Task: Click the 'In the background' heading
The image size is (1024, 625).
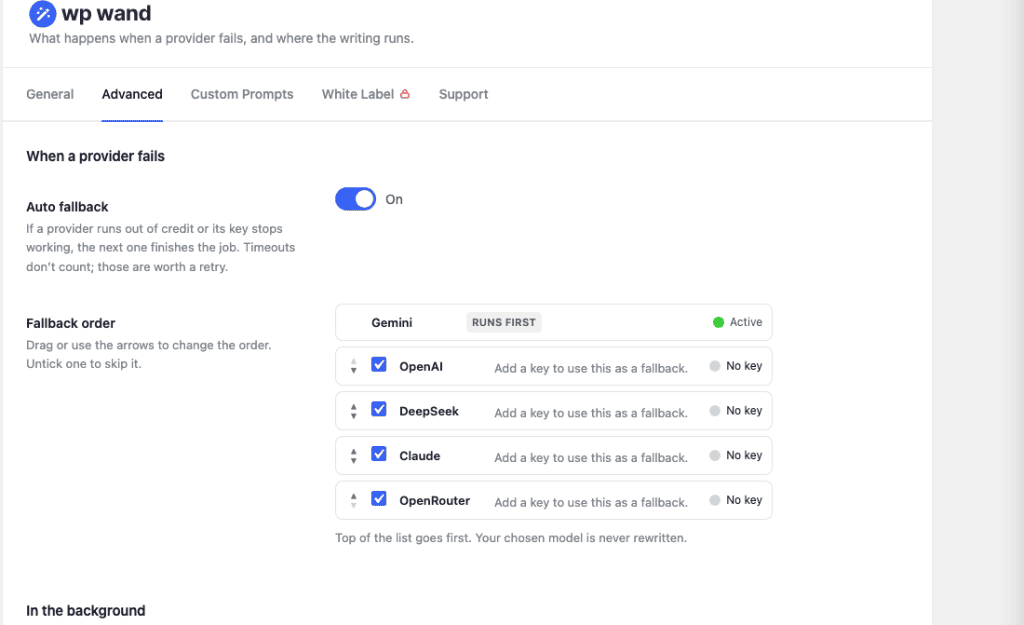Action: point(86,611)
